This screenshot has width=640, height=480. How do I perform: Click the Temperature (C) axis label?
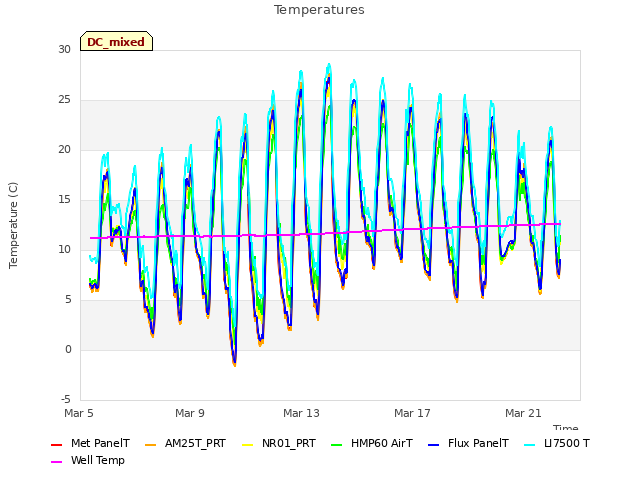click(x=13, y=225)
